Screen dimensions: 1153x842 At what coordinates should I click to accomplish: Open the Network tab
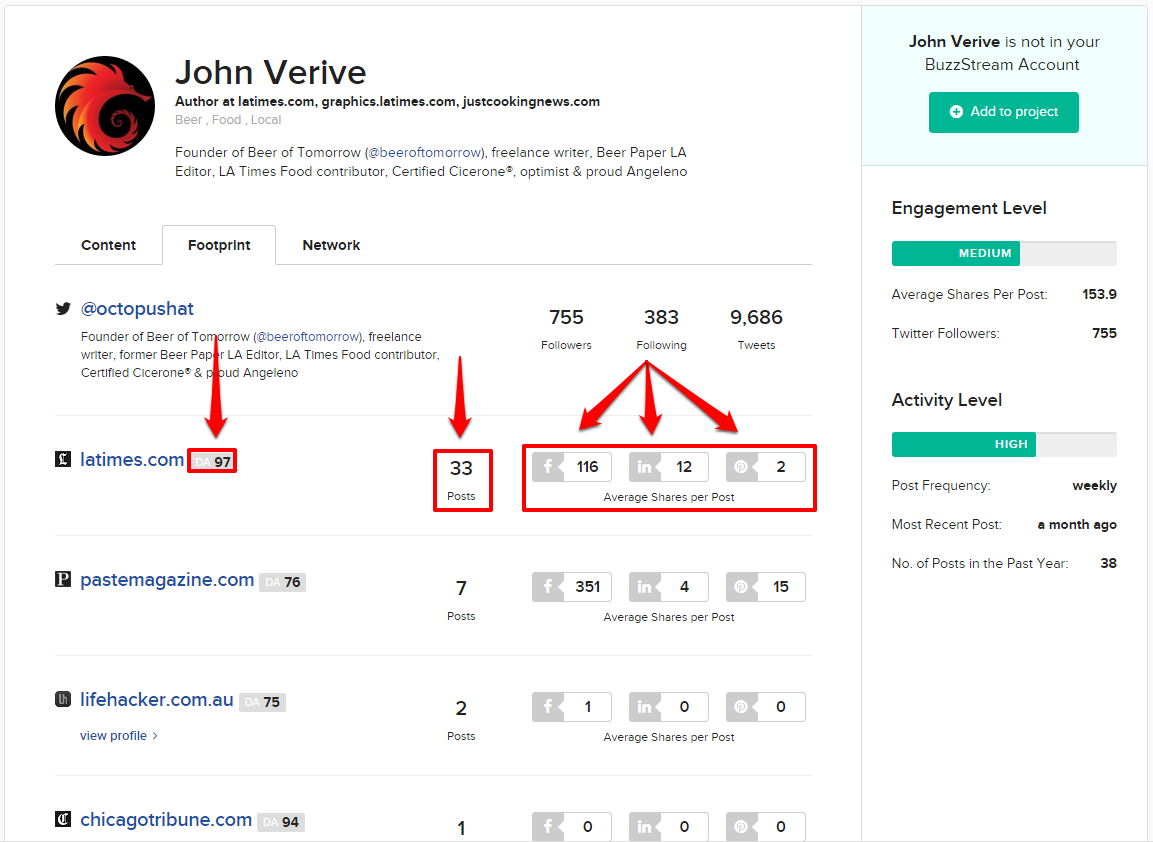point(331,245)
